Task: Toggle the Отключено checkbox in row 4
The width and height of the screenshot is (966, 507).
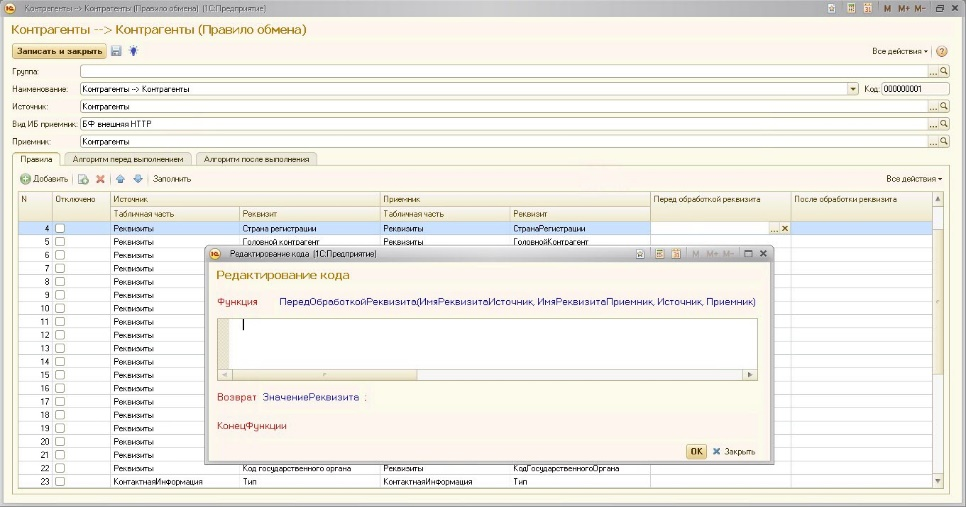Action: 60,229
